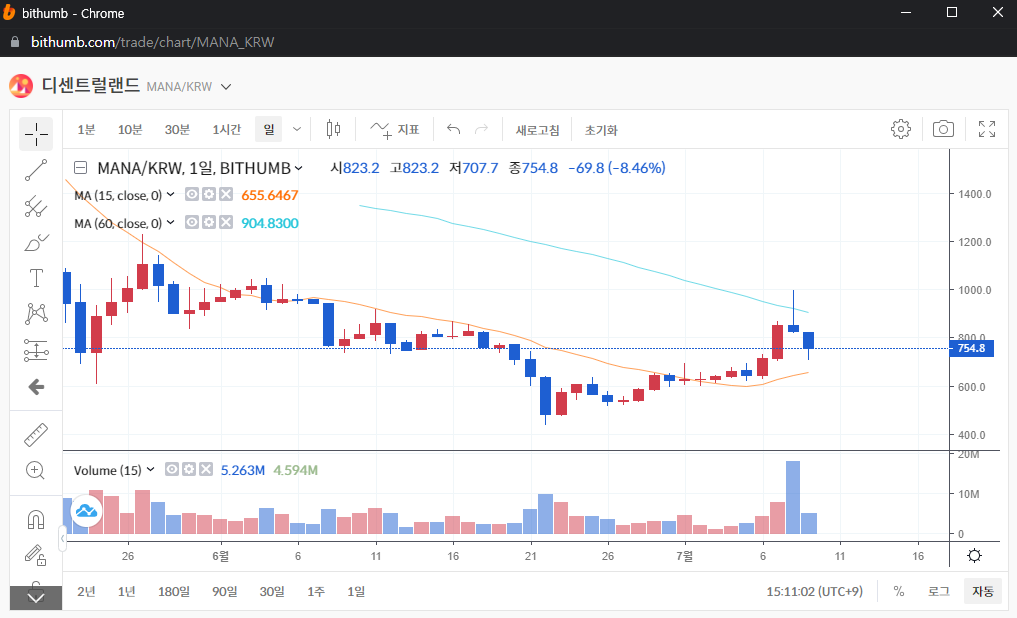Remove the MA 15 indicator
This screenshot has height=618, width=1017.
[226, 194]
